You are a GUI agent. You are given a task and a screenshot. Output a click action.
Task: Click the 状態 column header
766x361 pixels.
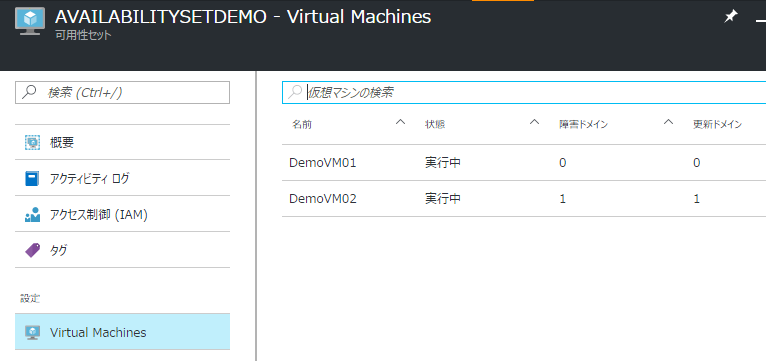click(x=435, y=125)
